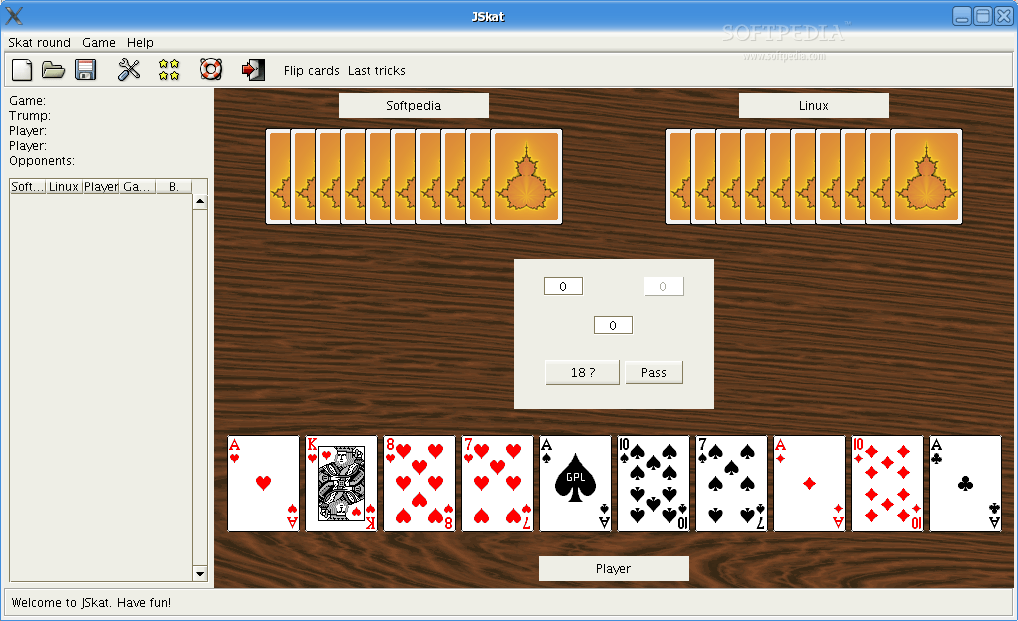Viewport: 1018px width, 621px height.
Task: Minimize the JSkat window
Action: (962, 16)
